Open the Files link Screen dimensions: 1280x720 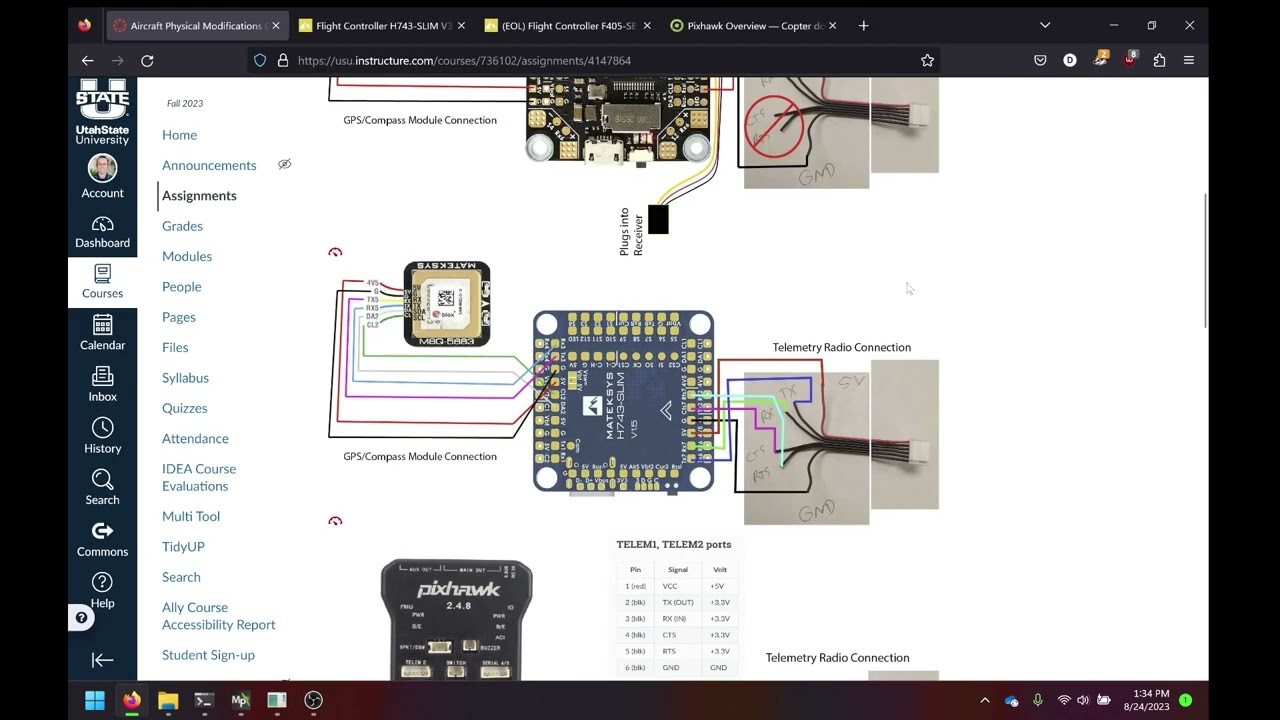[175, 347]
